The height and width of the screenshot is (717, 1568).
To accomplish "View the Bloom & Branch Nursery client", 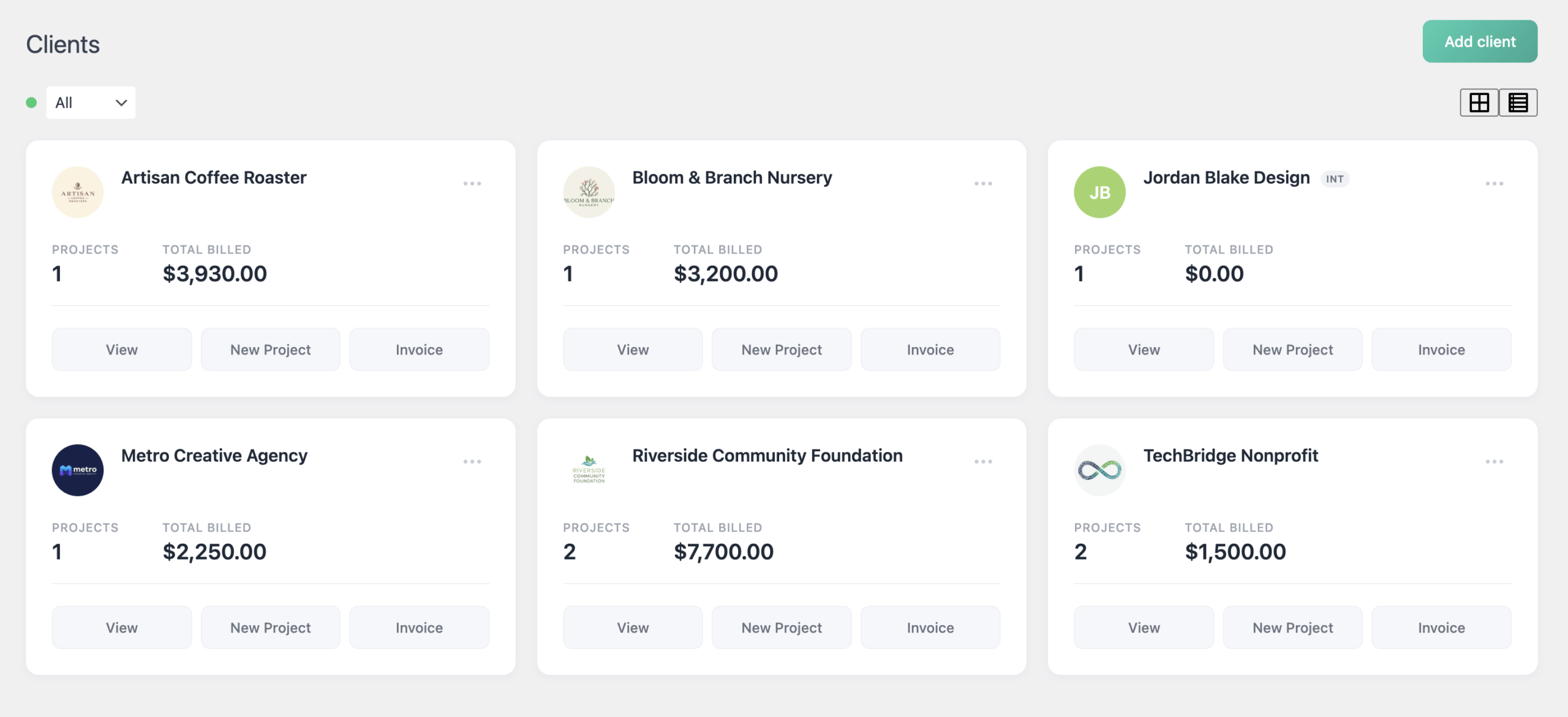I will (x=633, y=350).
